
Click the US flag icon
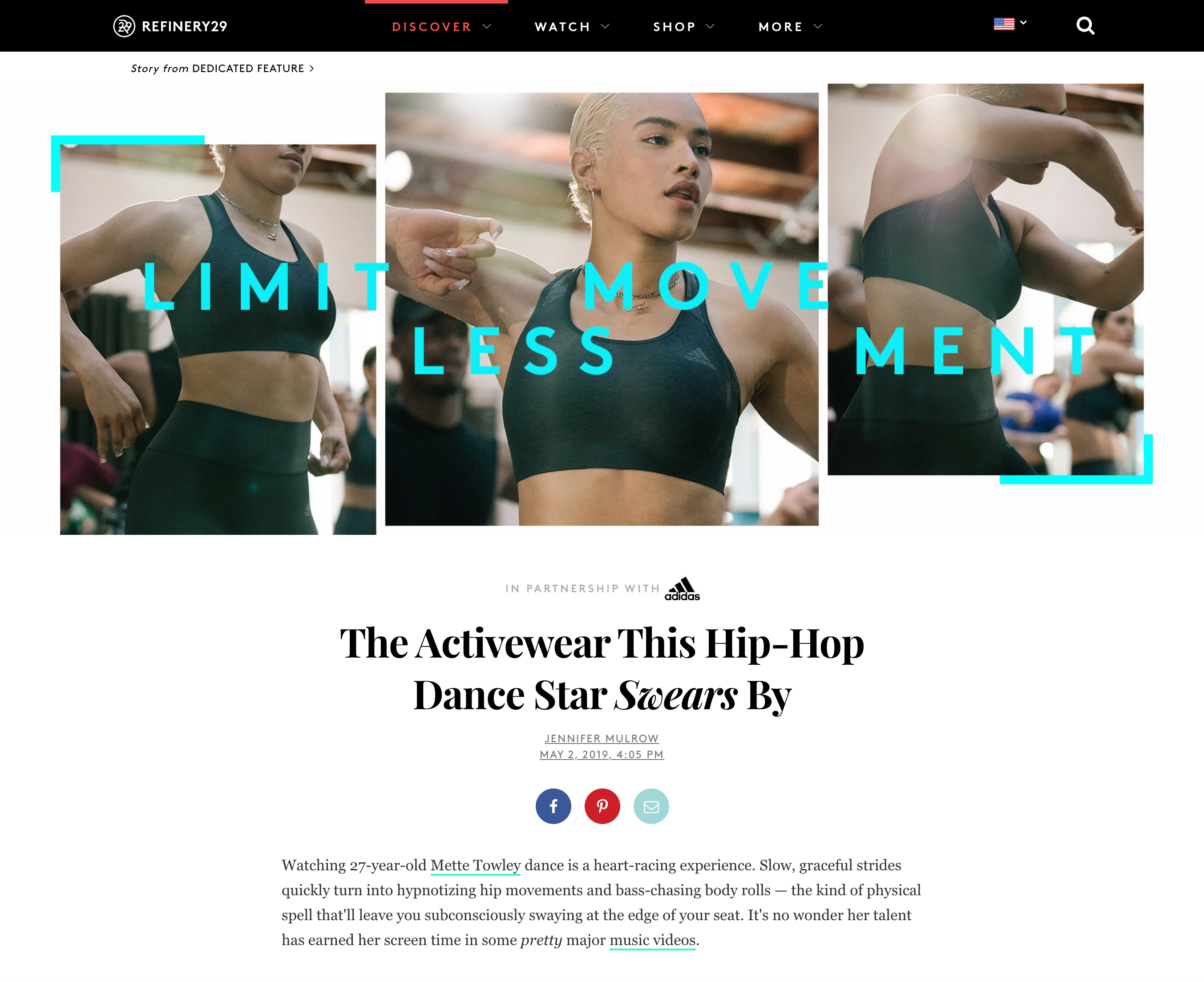pyautogui.click(x=1004, y=24)
